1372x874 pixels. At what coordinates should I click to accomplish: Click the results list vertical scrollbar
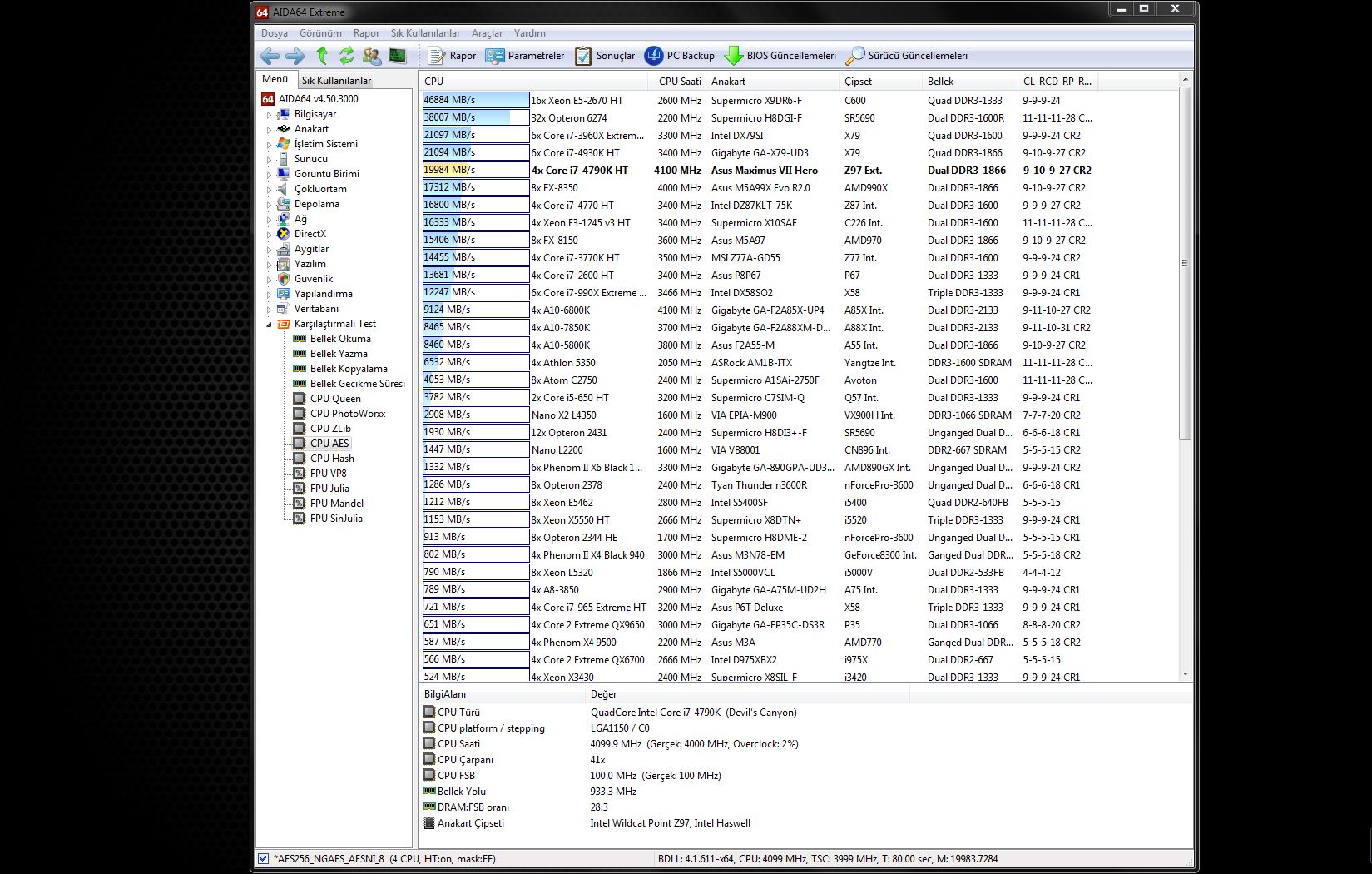[1186, 263]
